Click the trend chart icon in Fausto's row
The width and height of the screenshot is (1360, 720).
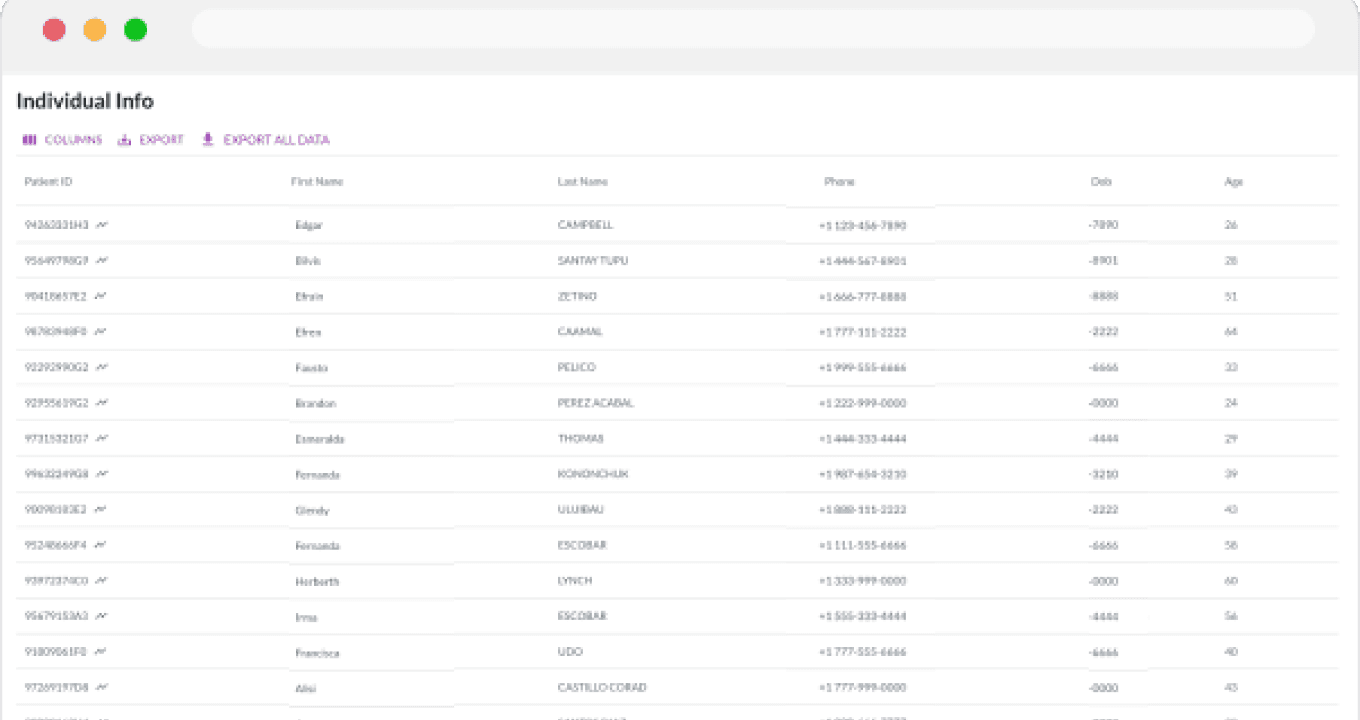(x=102, y=367)
